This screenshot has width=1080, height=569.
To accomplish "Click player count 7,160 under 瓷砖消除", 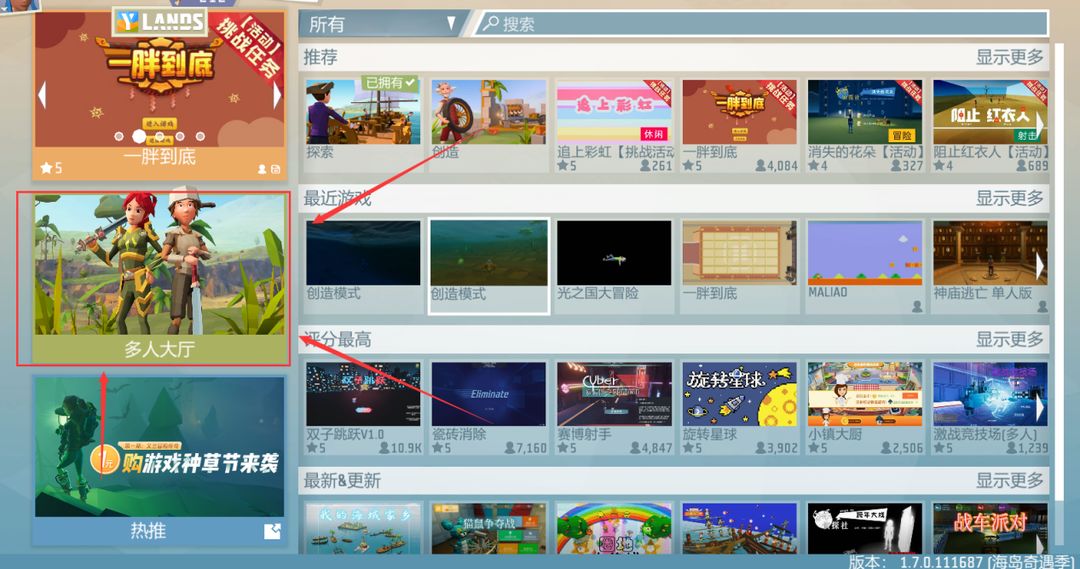I will [x=526, y=448].
